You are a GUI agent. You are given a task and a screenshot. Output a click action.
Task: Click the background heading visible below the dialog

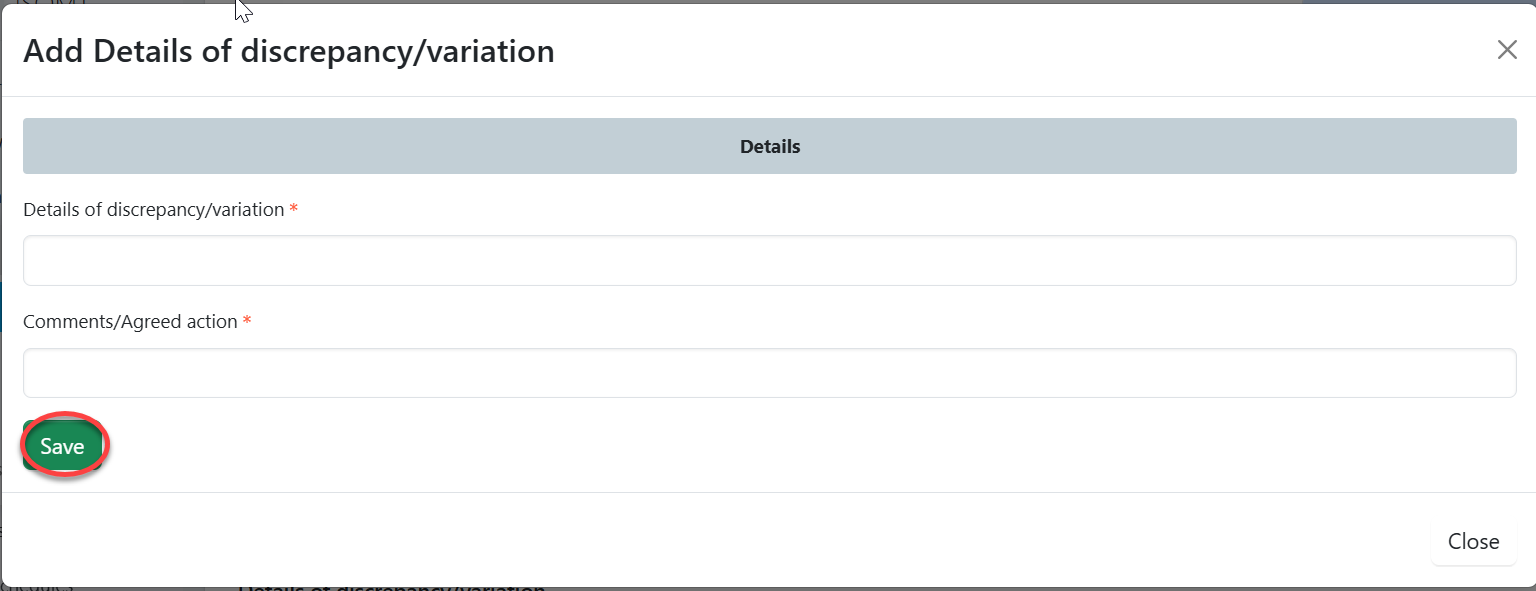click(392, 587)
